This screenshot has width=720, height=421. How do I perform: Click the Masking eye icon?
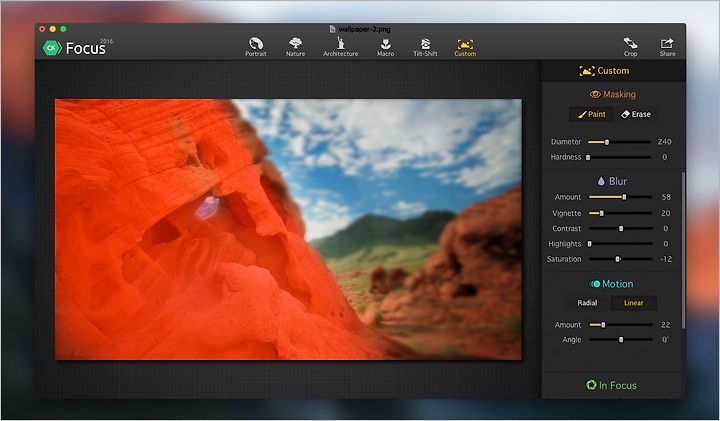click(x=595, y=94)
